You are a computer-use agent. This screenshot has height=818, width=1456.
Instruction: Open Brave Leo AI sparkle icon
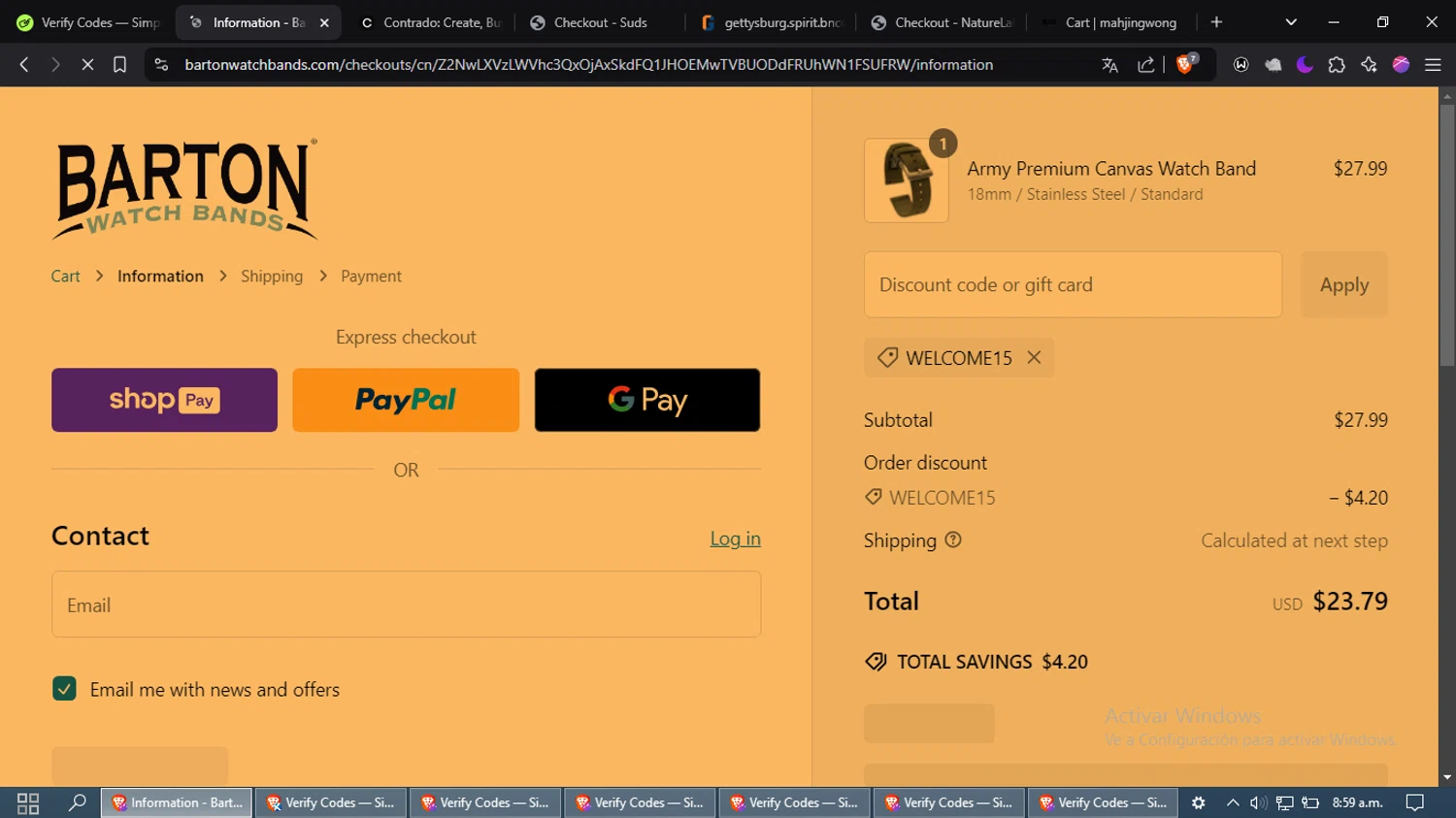click(x=1369, y=65)
